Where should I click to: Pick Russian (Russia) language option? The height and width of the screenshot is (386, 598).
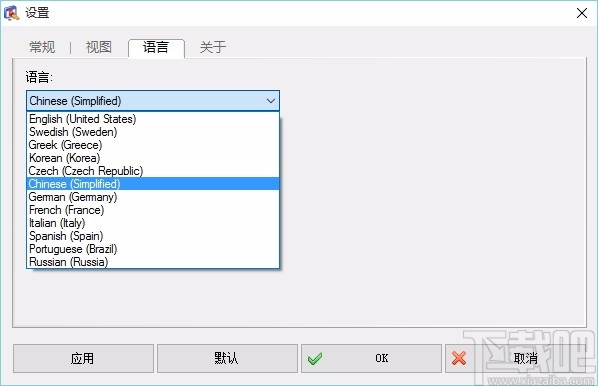(153, 262)
